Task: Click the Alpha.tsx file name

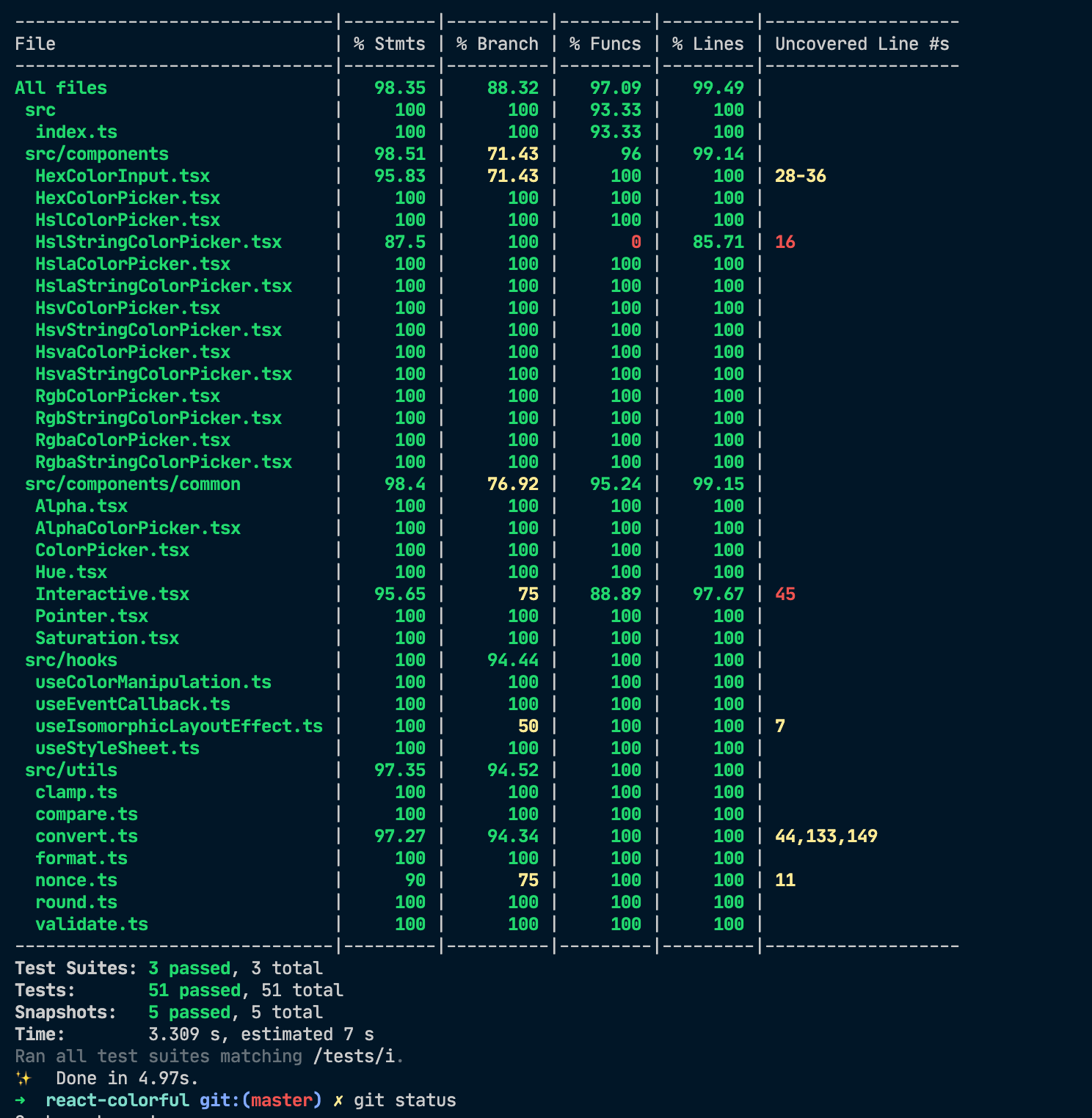Action: point(81,506)
